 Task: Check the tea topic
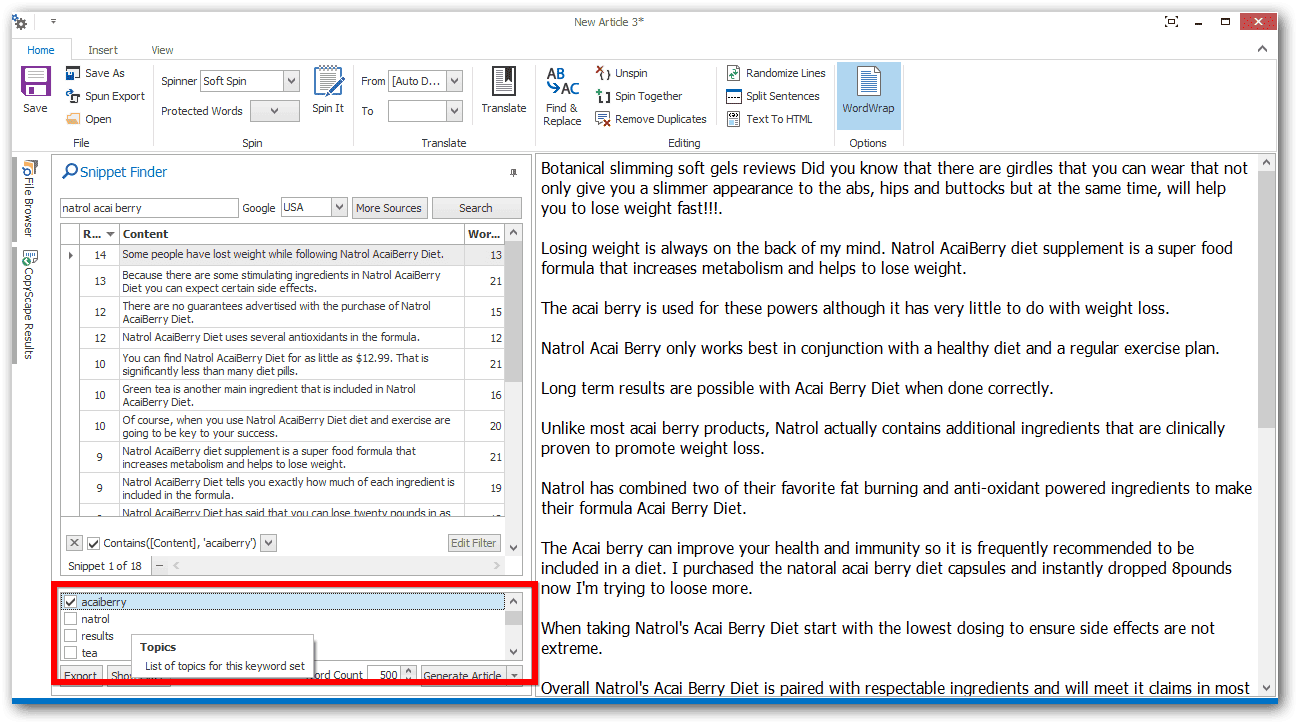tap(71, 653)
